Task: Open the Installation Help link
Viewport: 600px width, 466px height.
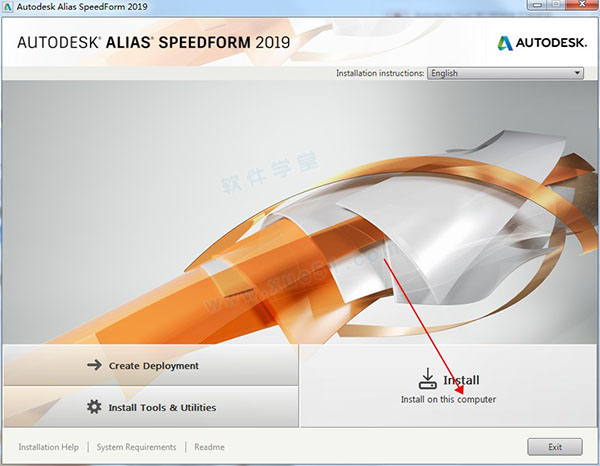Action: (x=49, y=447)
